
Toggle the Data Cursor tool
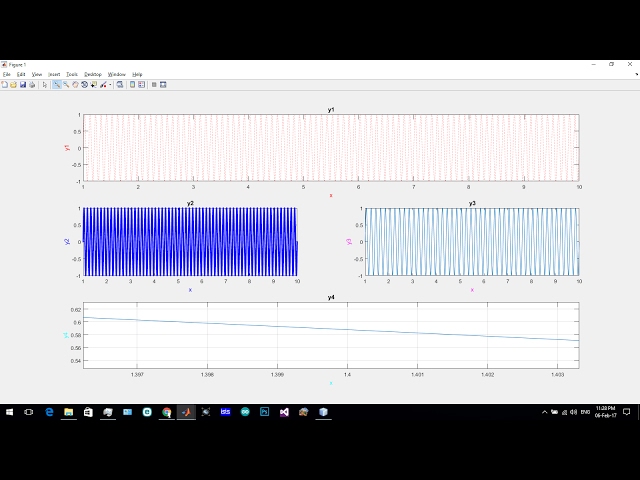94,84
